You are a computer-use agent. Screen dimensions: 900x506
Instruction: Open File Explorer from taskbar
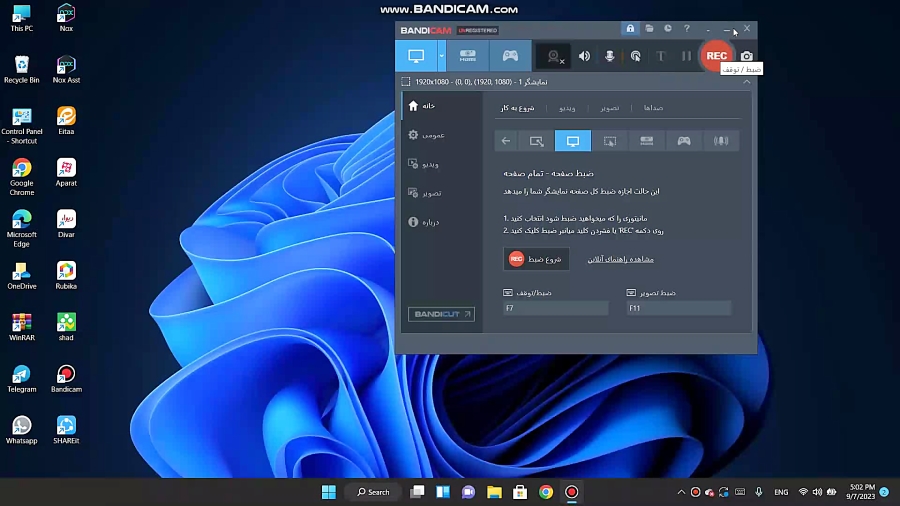coord(494,492)
